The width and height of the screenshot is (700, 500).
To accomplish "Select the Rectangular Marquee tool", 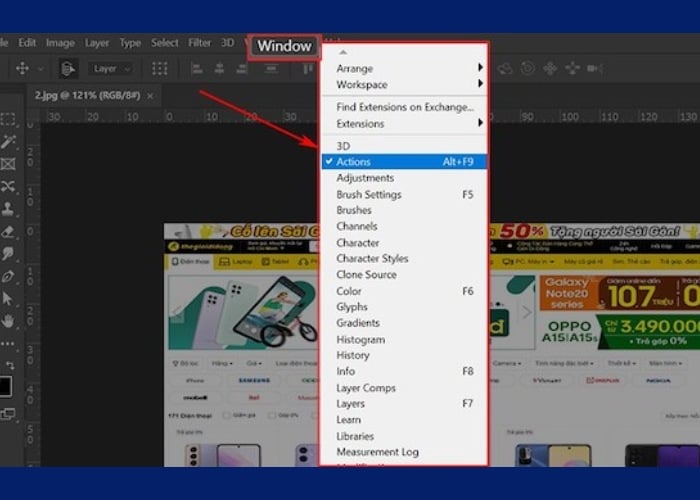I will pyautogui.click(x=8, y=119).
